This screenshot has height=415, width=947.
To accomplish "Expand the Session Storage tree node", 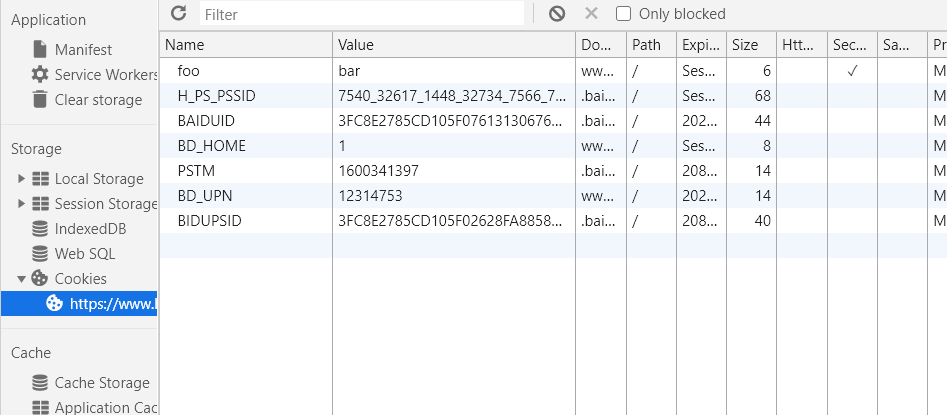I will click(x=22, y=204).
